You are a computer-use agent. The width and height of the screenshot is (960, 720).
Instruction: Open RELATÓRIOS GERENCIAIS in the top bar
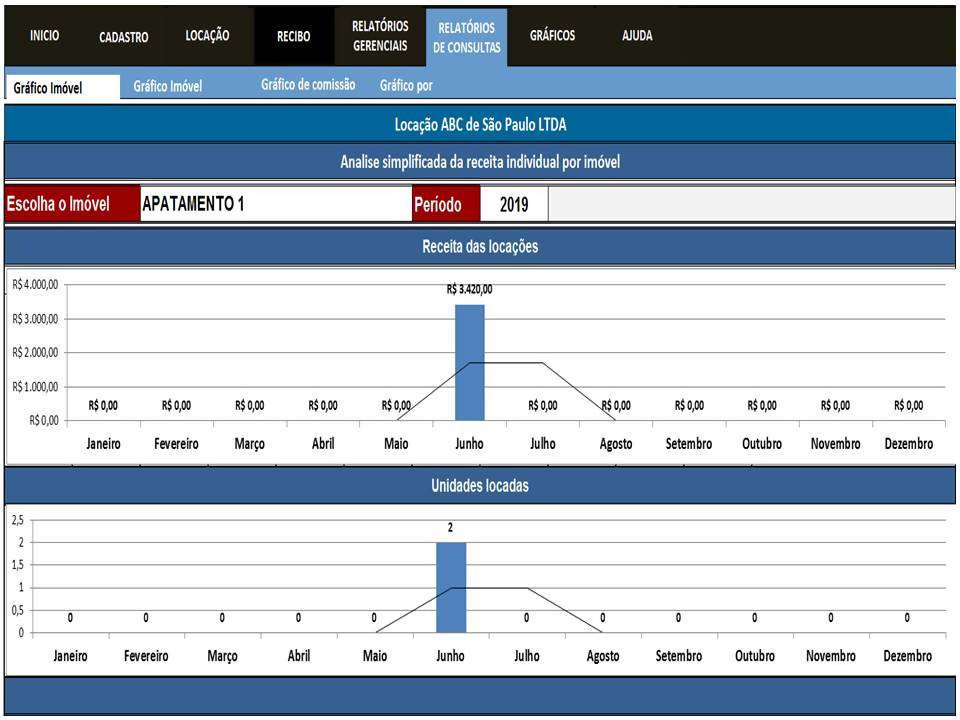[380, 37]
